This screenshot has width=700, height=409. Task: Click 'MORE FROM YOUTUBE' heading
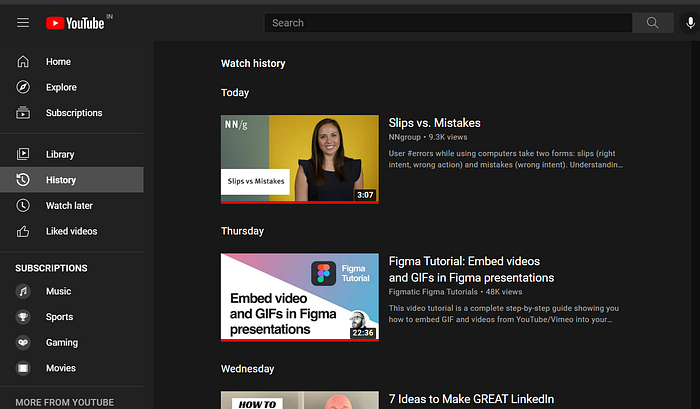(x=64, y=402)
